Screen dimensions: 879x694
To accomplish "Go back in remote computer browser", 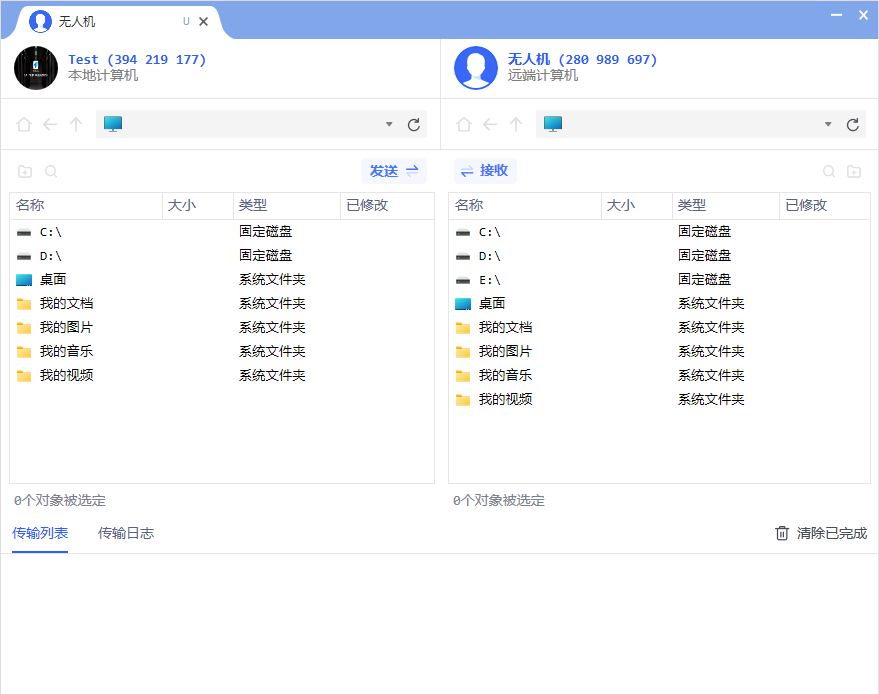I will 490,124.
